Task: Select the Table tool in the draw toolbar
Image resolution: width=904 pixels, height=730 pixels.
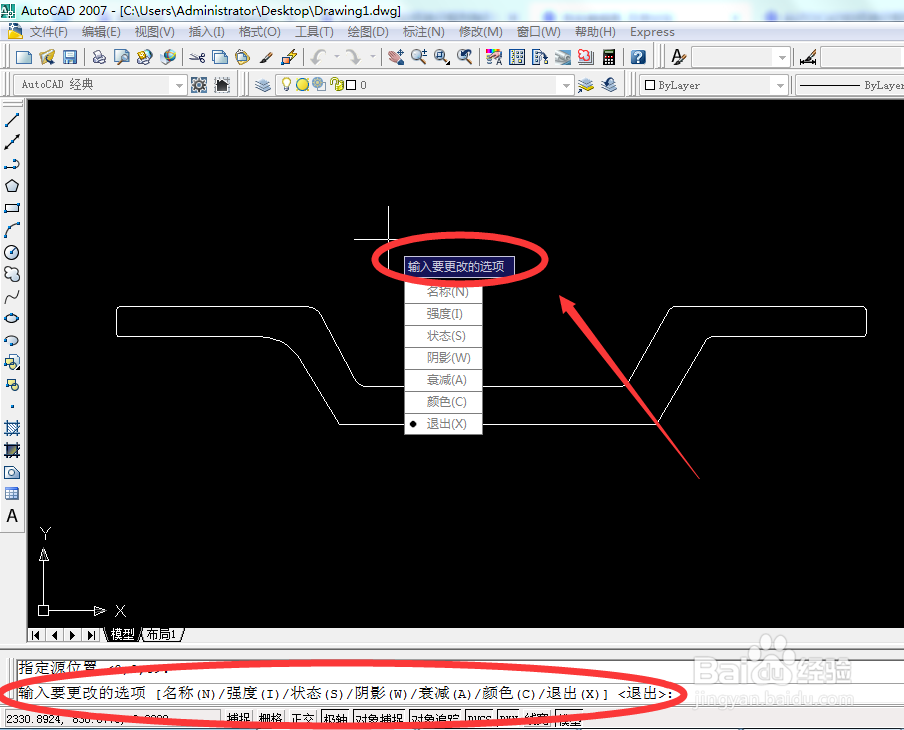Action: (12, 494)
